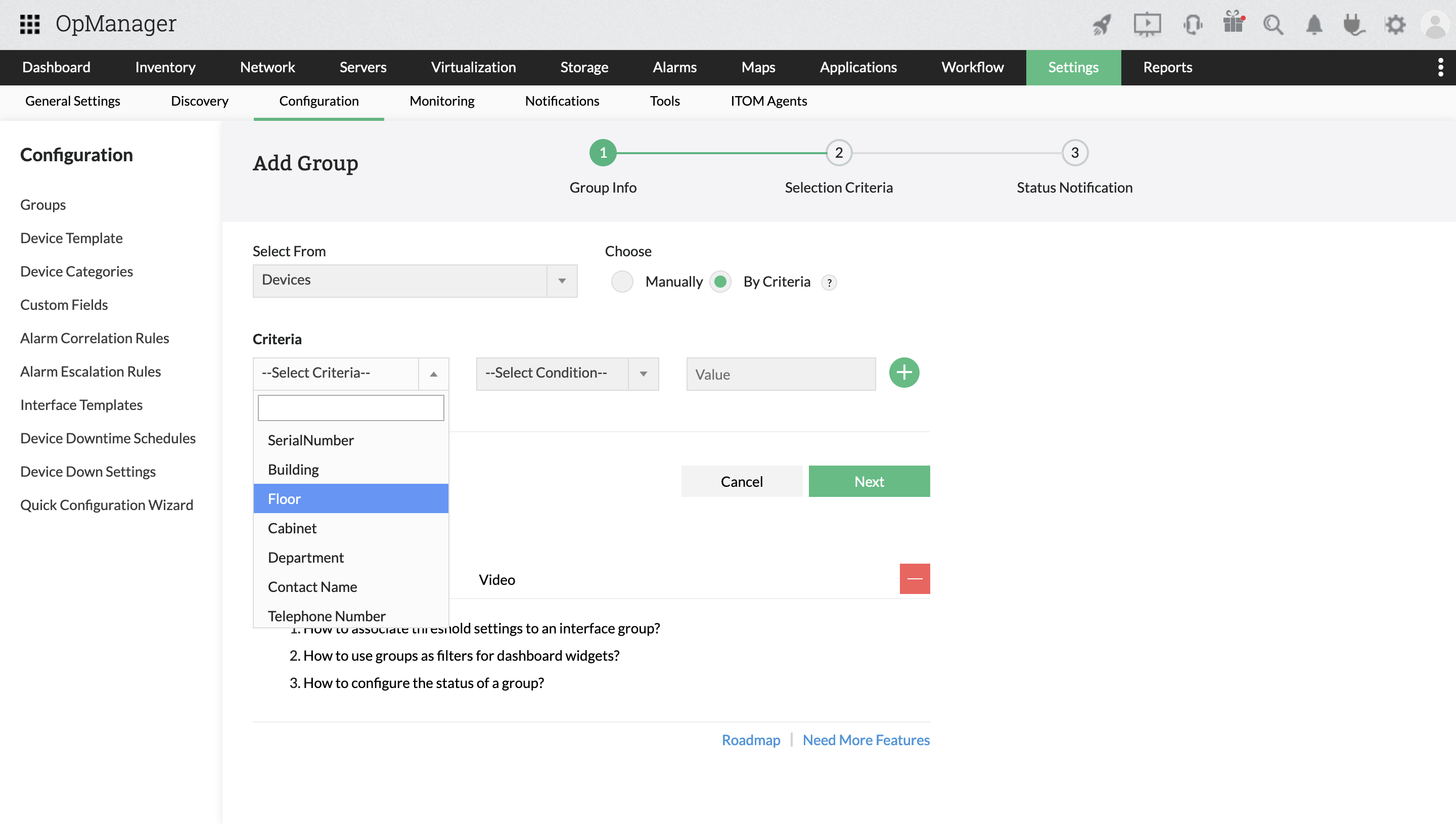The width and height of the screenshot is (1456, 824).
Task: Click the headset support icon
Action: click(x=1192, y=24)
